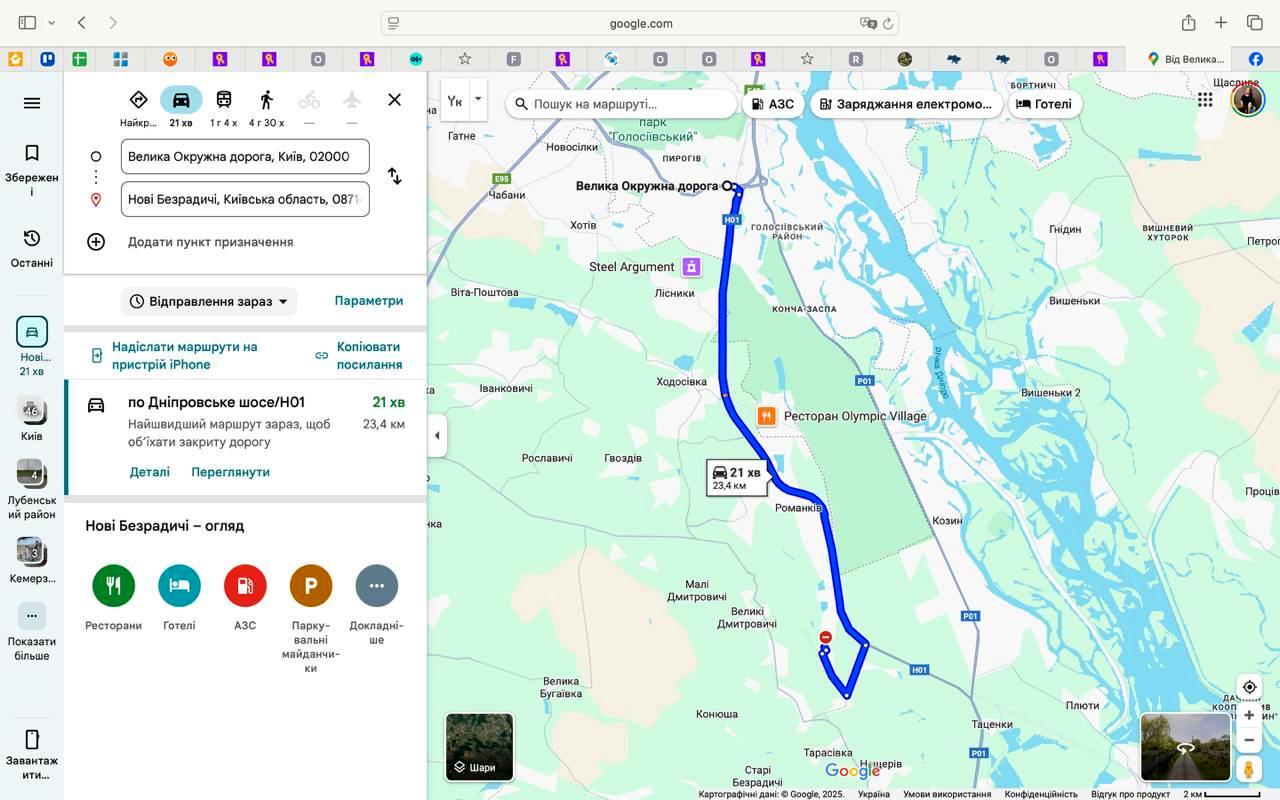Click the Деталі route details link
The width and height of the screenshot is (1280, 800).
[x=149, y=472]
